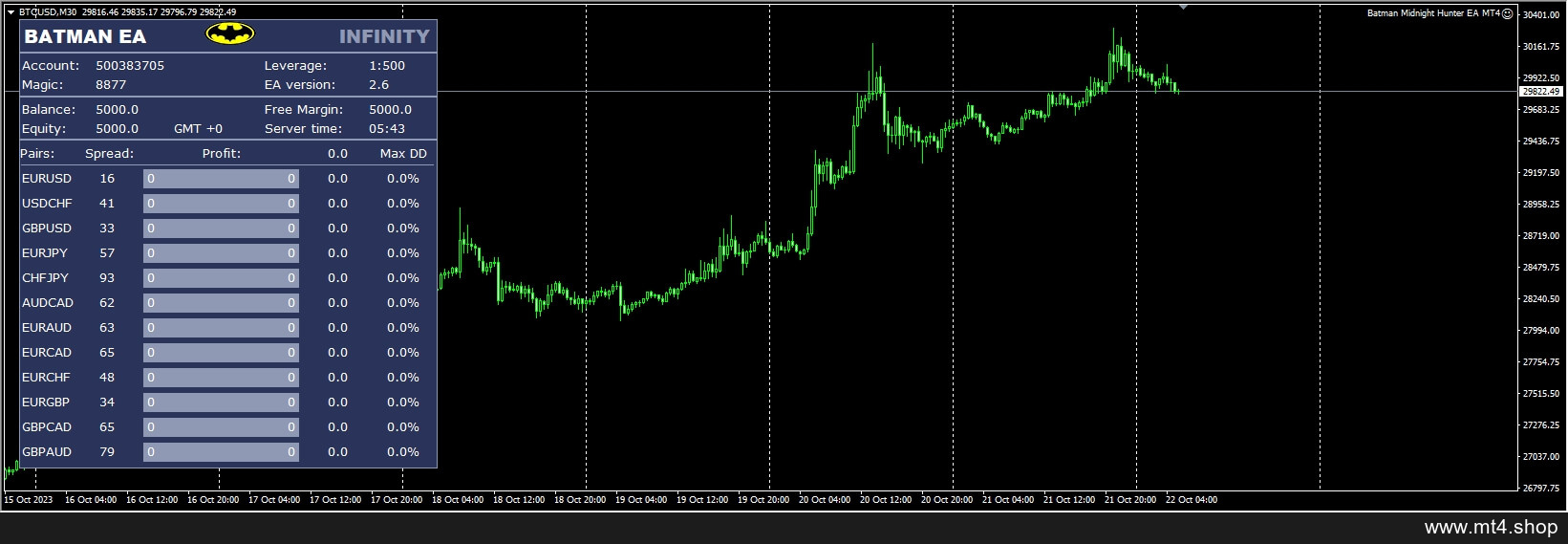Click the GMT +0 label
1568x544 pixels.
[x=198, y=129]
